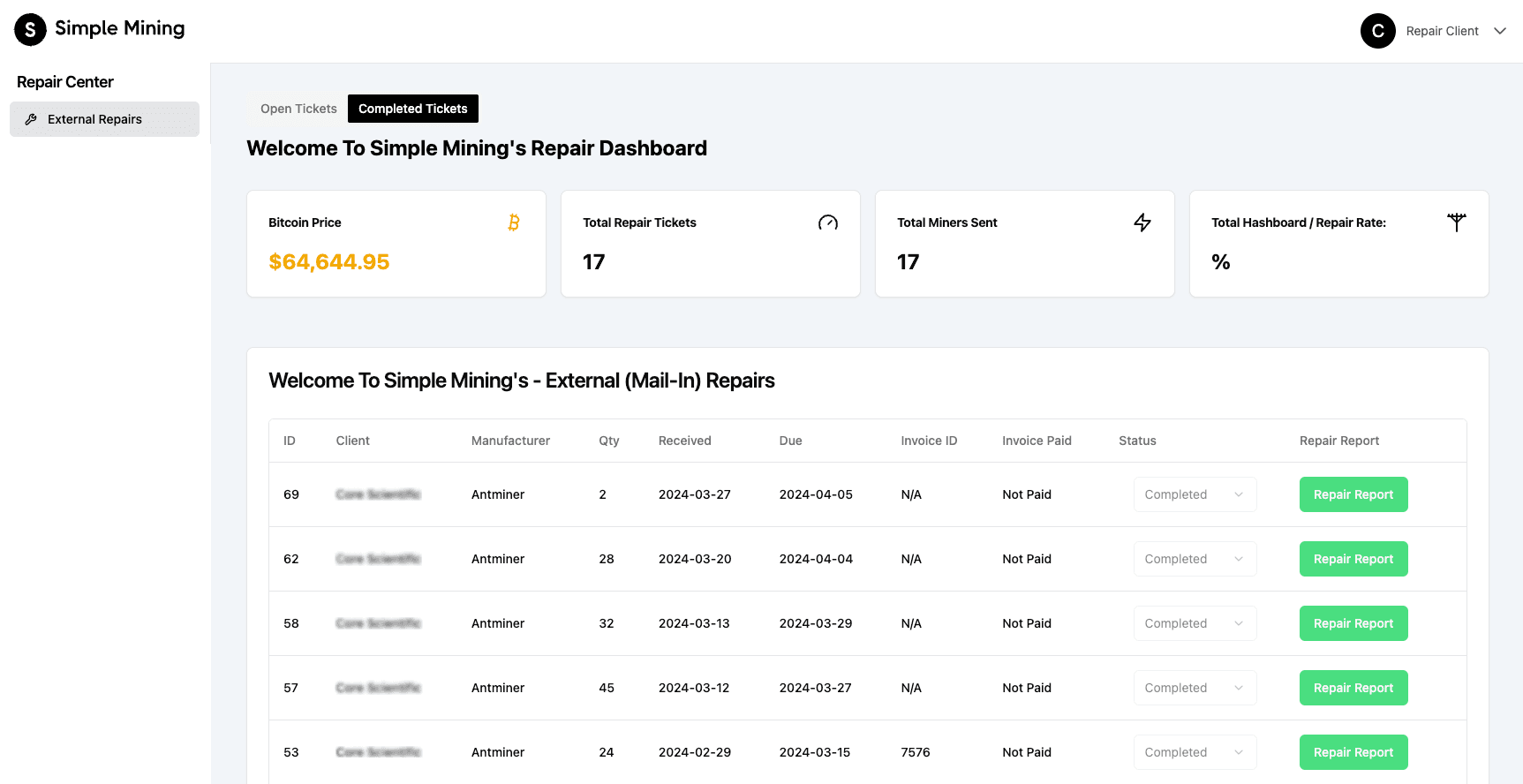View the Repair Report for ticket 57

coord(1353,688)
